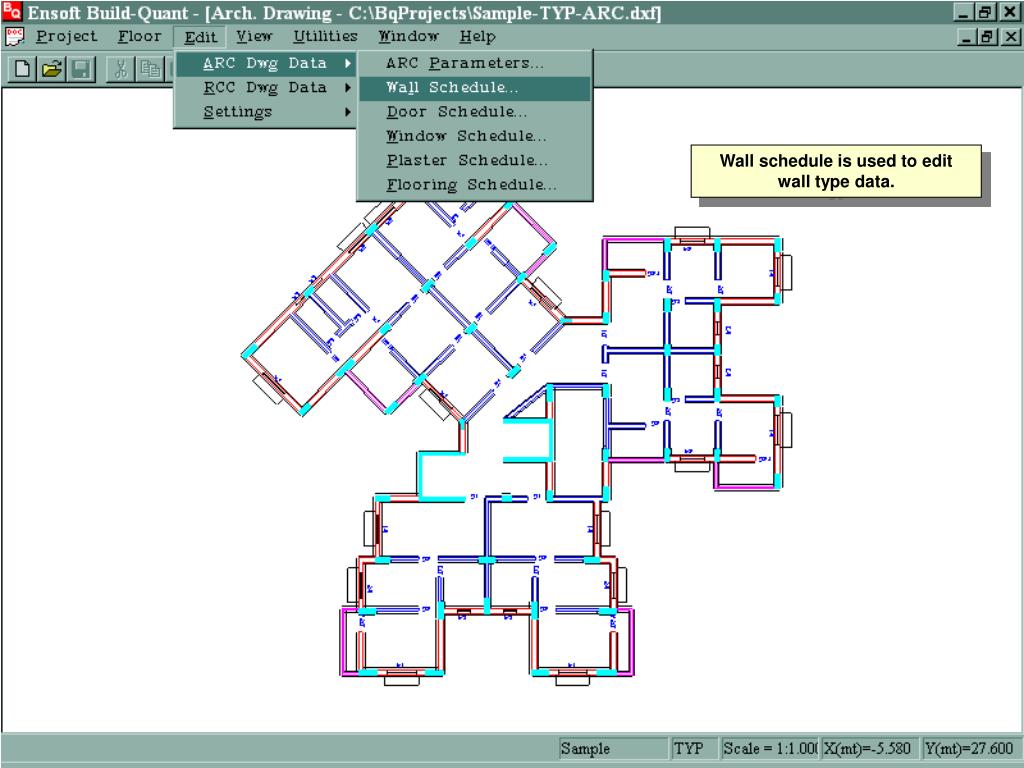
Task: Expand the RCC Dwg Data submenu
Action: (x=265, y=88)
